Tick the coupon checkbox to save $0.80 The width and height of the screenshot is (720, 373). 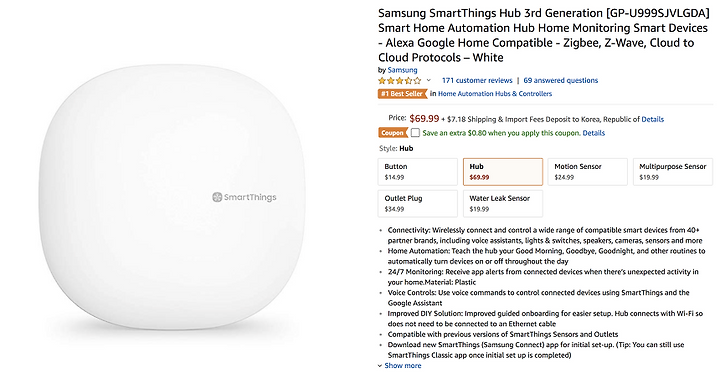coord(415,133)
